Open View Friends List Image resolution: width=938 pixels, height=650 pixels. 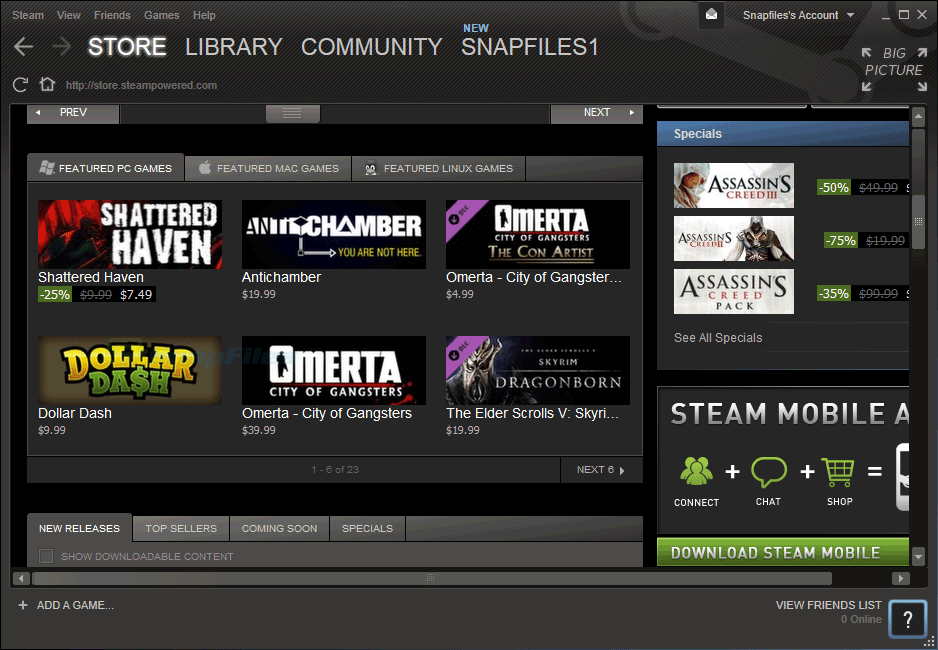pyautogui.click(x=829, y=605)
